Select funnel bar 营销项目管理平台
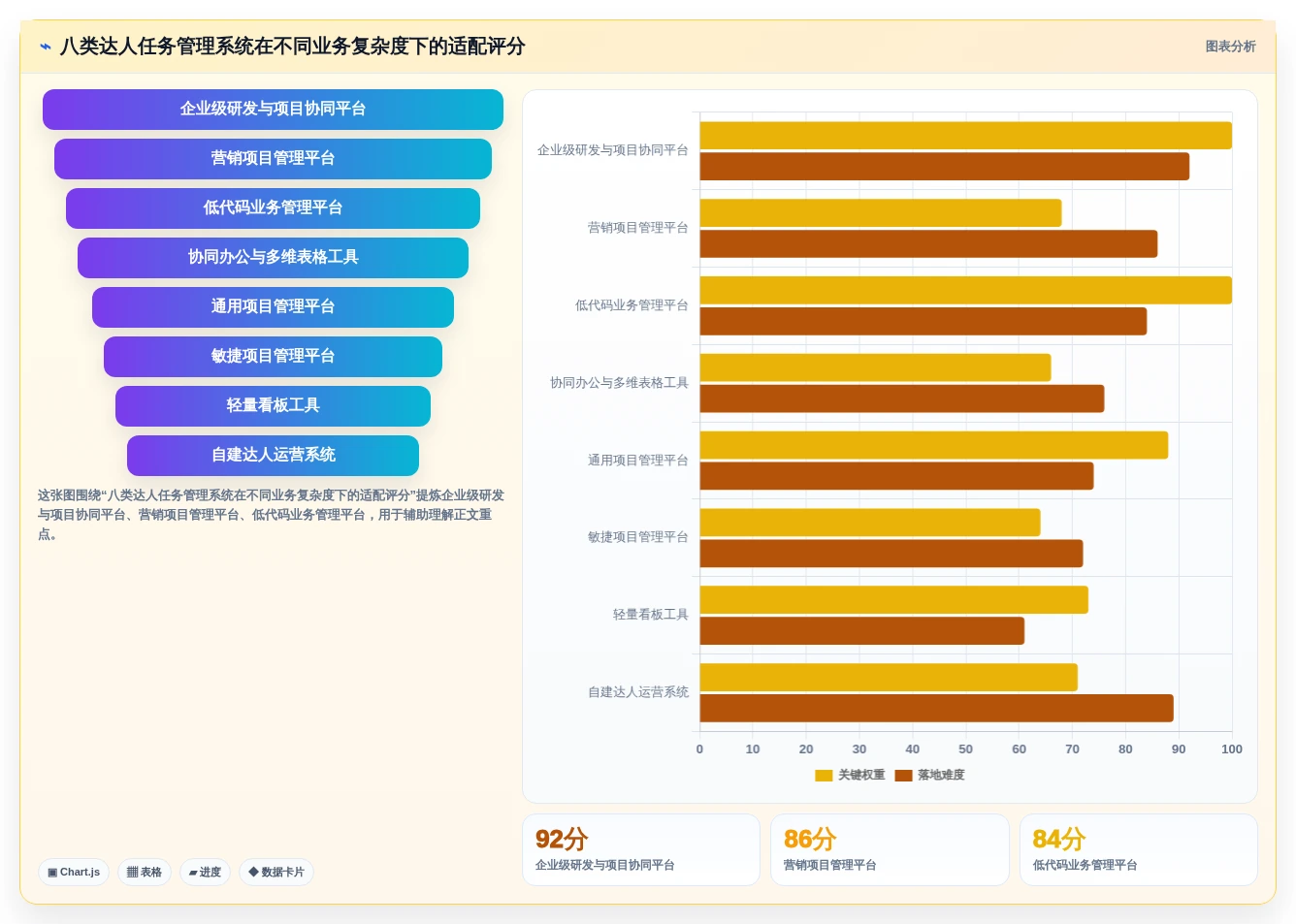This screenshot has height=924, width=1296. pos(273,159)
